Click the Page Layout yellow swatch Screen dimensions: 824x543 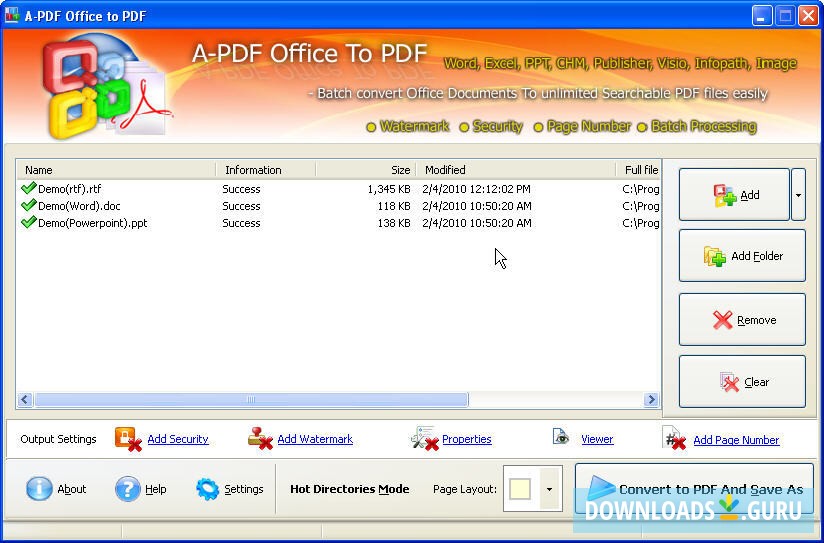tap(520, 489)
